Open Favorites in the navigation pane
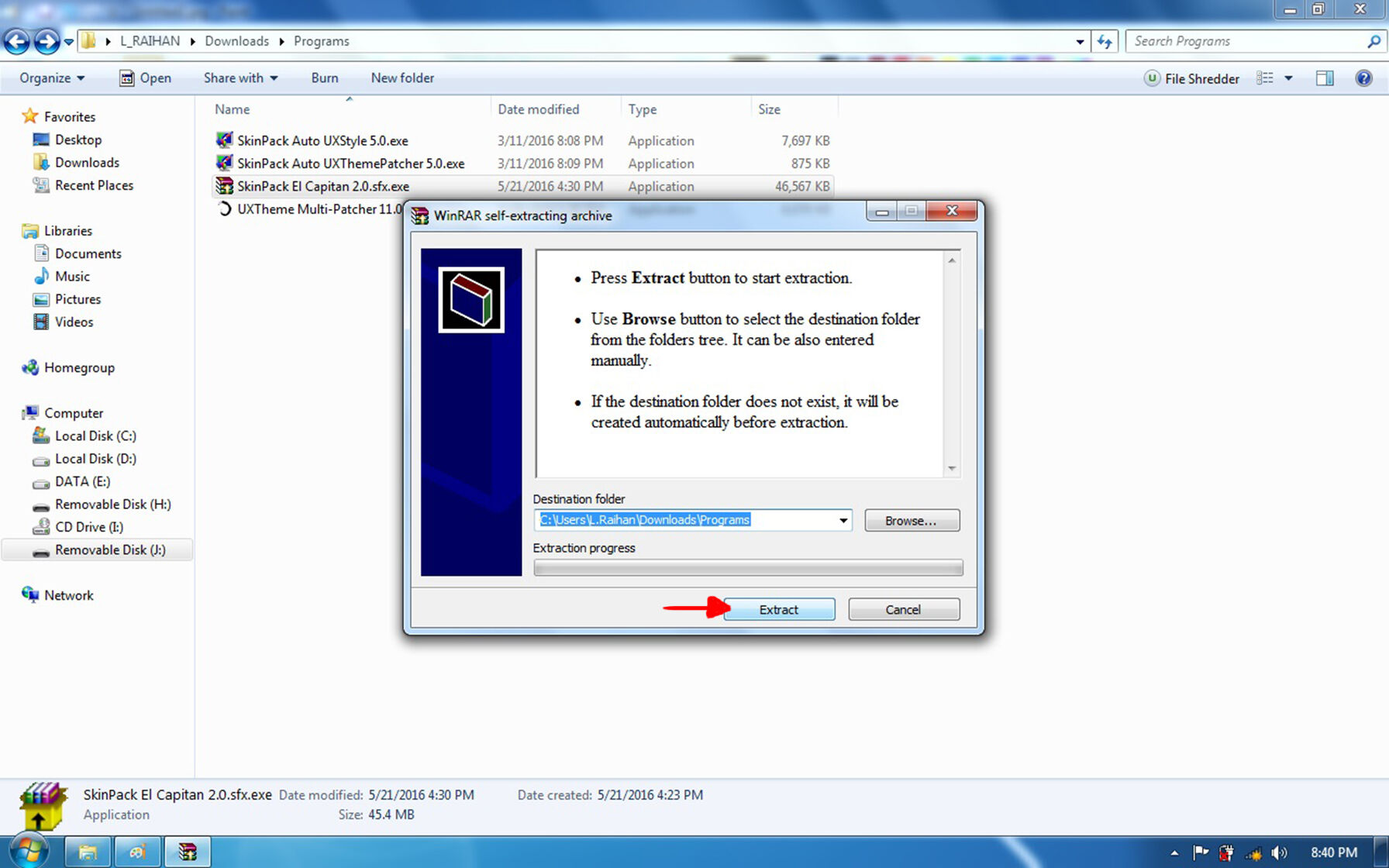Screen dimensions: 1389x868 pos(69,117)
